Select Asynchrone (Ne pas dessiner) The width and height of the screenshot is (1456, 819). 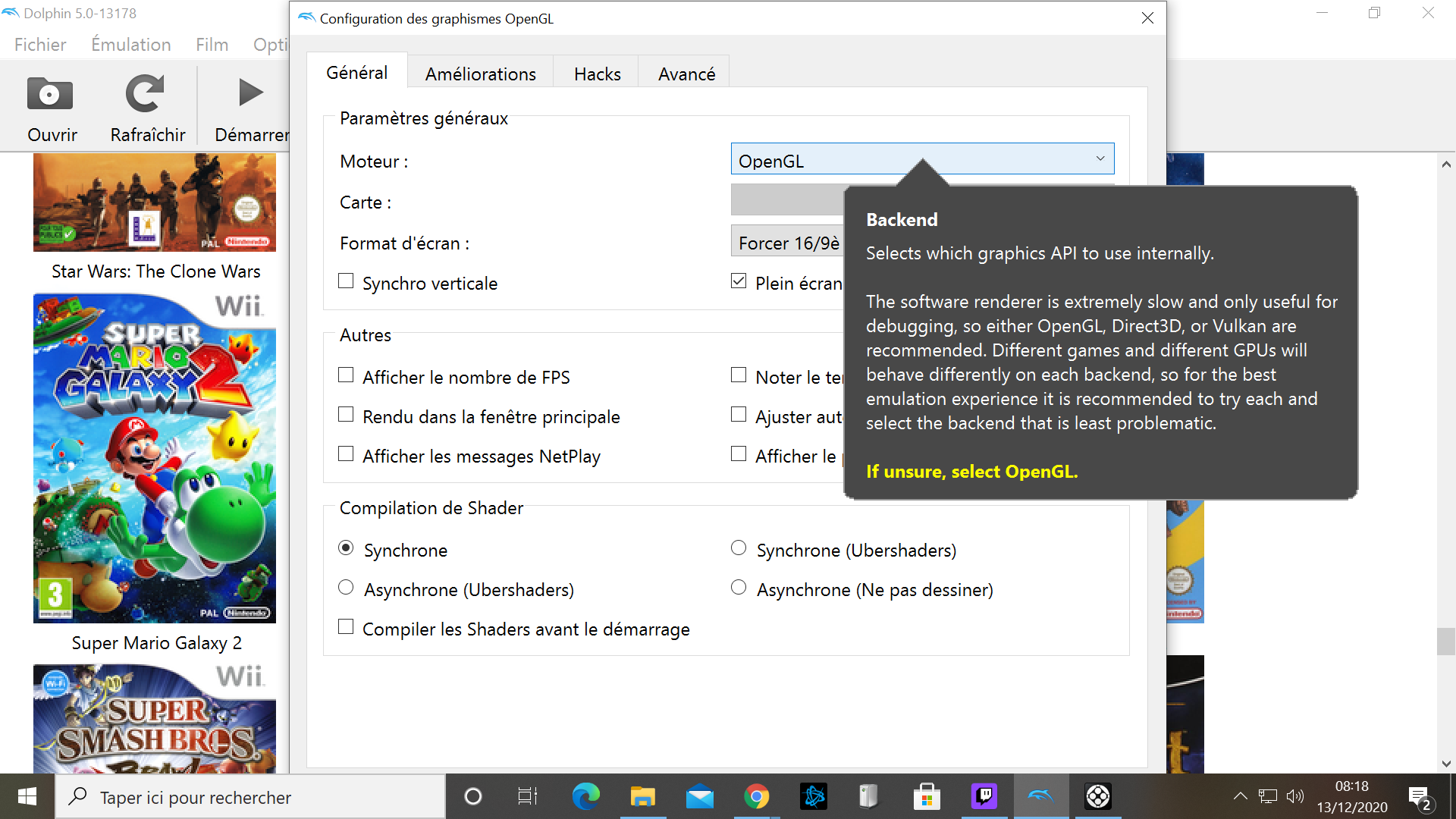click(739, 588)
